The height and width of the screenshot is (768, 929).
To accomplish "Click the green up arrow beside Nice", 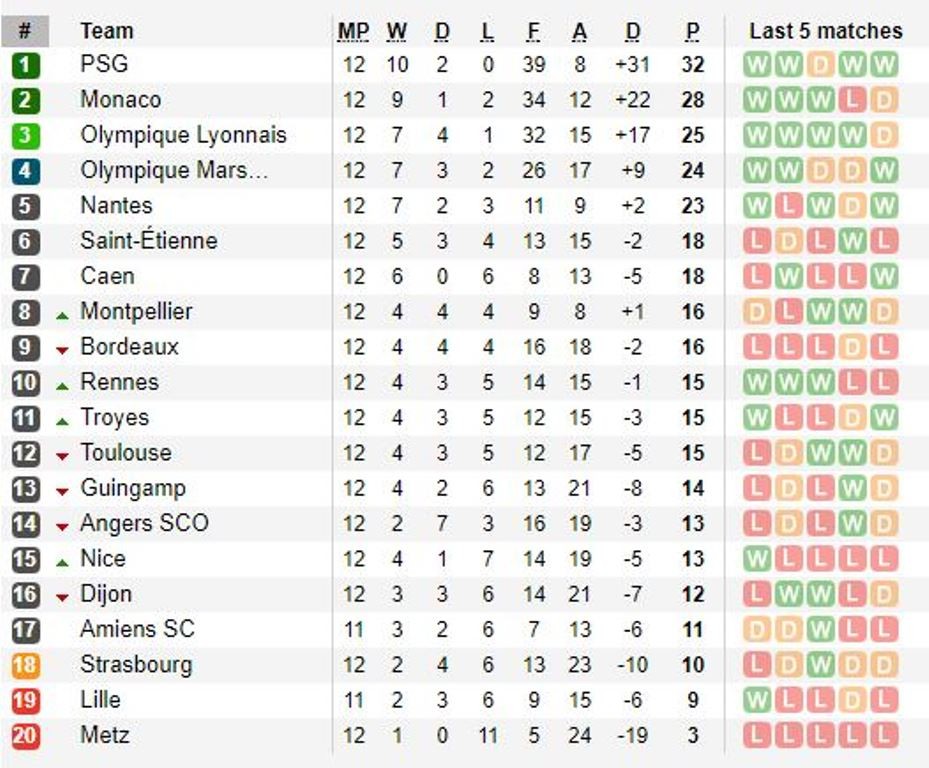I will (63, 562).
